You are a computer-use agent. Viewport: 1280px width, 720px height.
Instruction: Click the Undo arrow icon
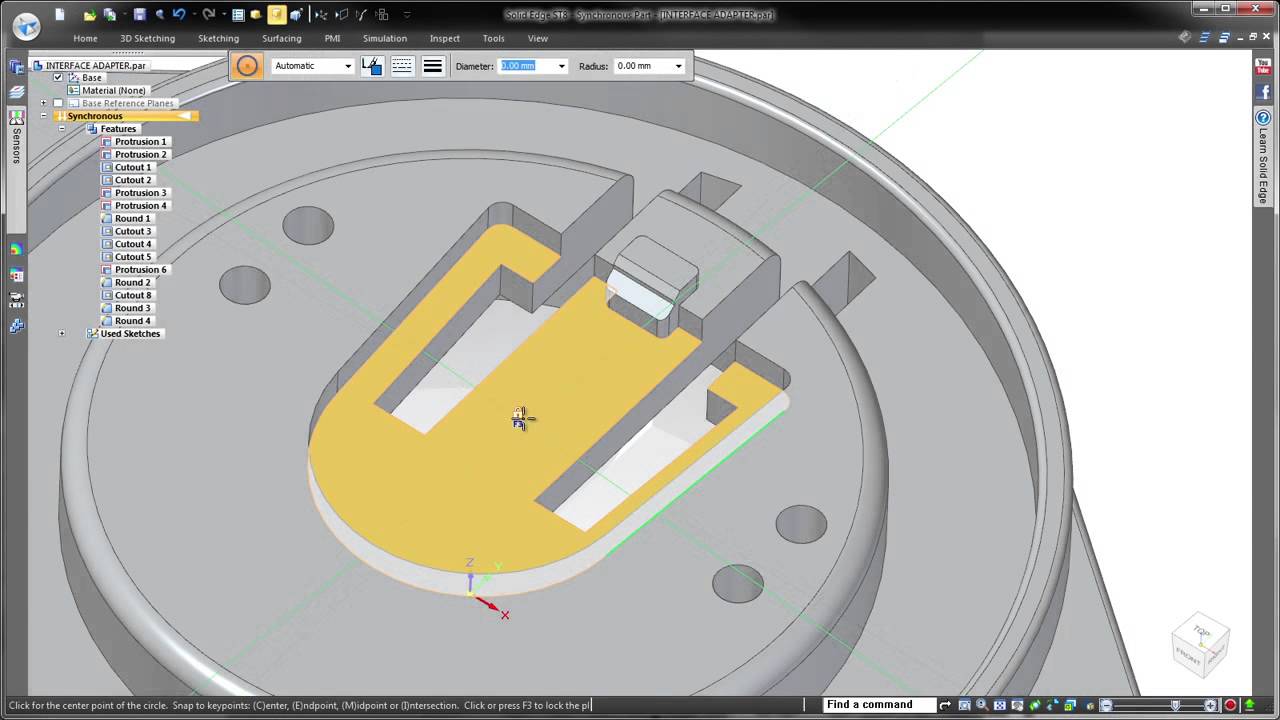coord(179,14)
